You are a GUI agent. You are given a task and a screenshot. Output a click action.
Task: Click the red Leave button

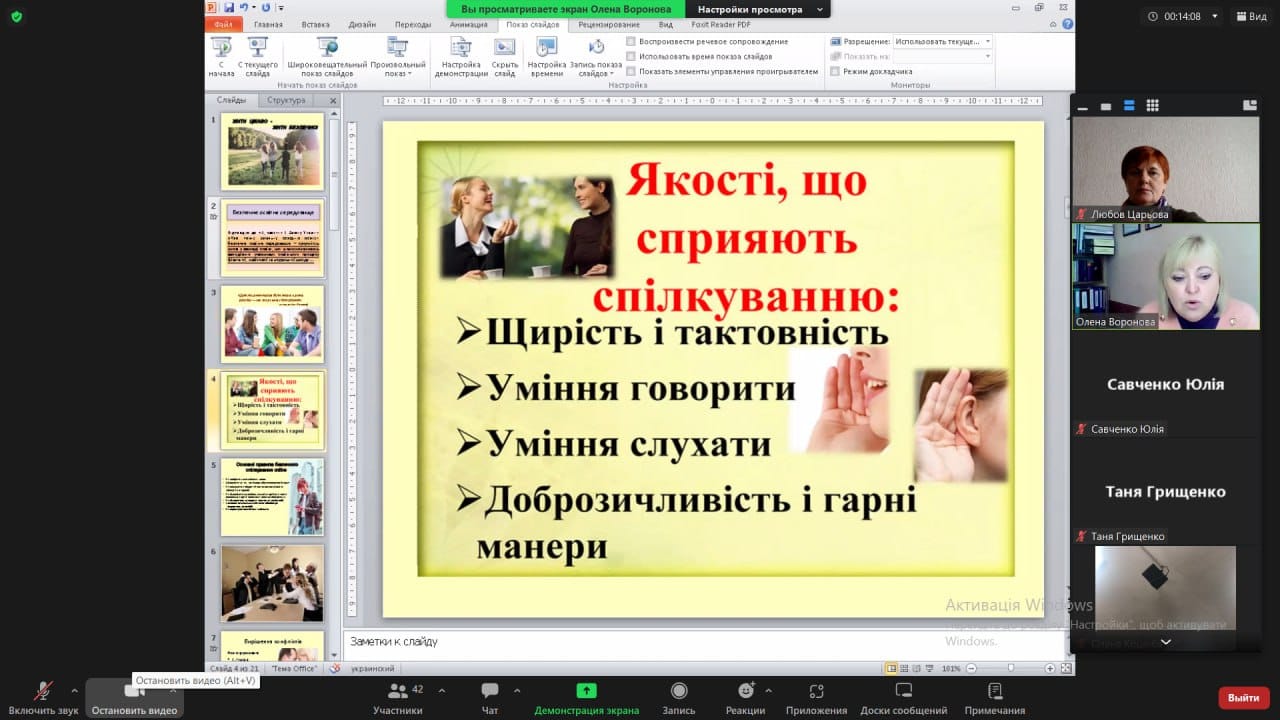point(1243,697)
